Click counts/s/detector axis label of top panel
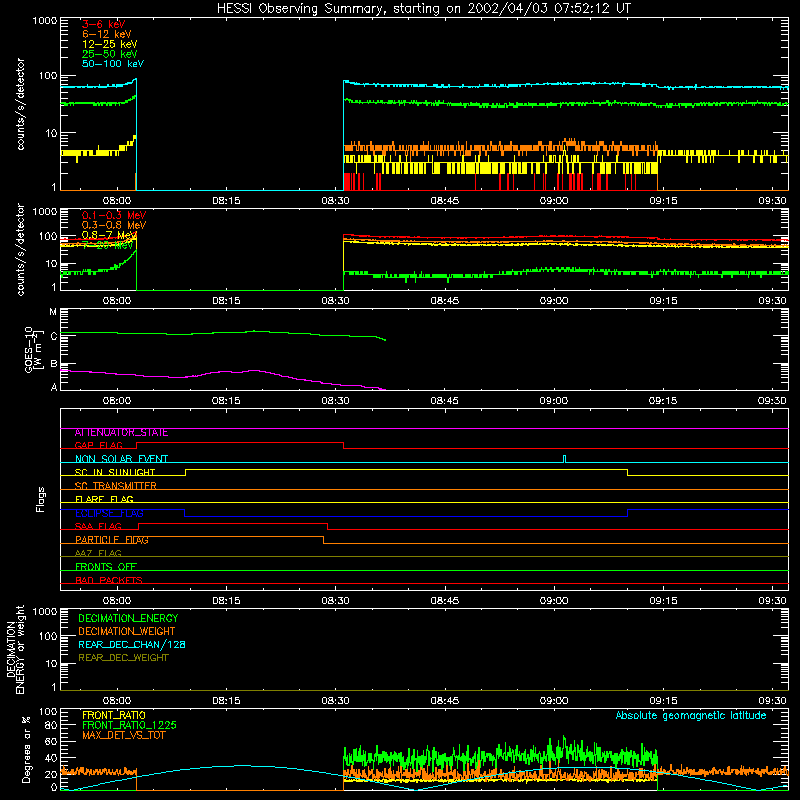This screenshot has height=800, width=800. pos(20,104)
